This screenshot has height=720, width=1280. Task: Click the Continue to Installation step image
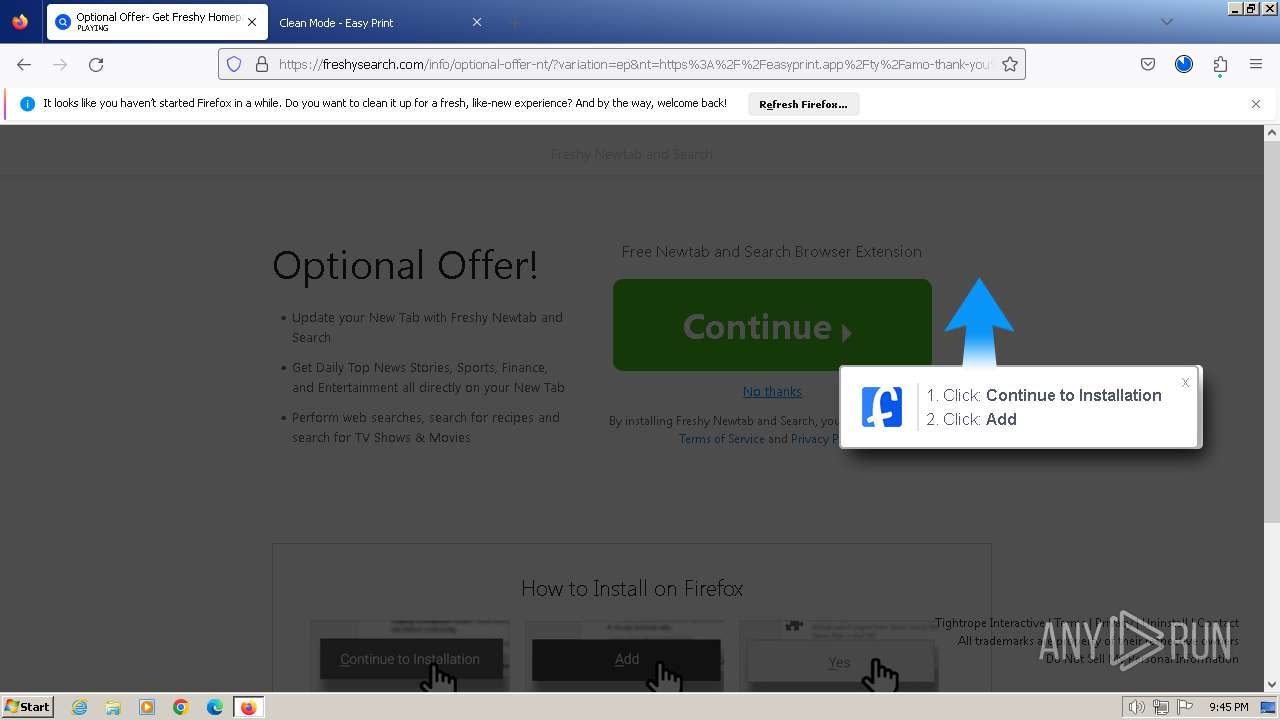tap(410, 658)
